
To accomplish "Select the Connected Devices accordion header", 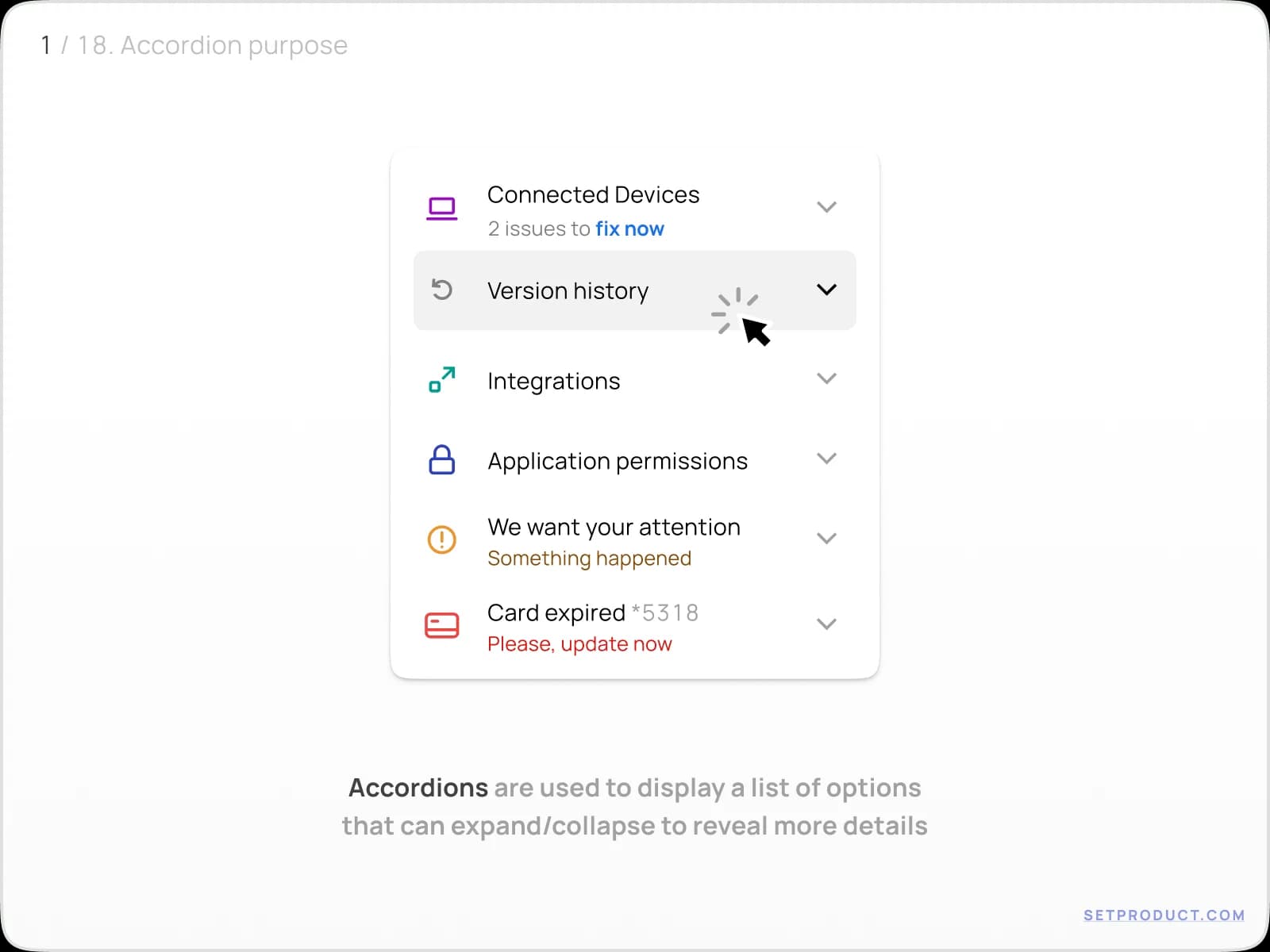I will coord(594,195).
